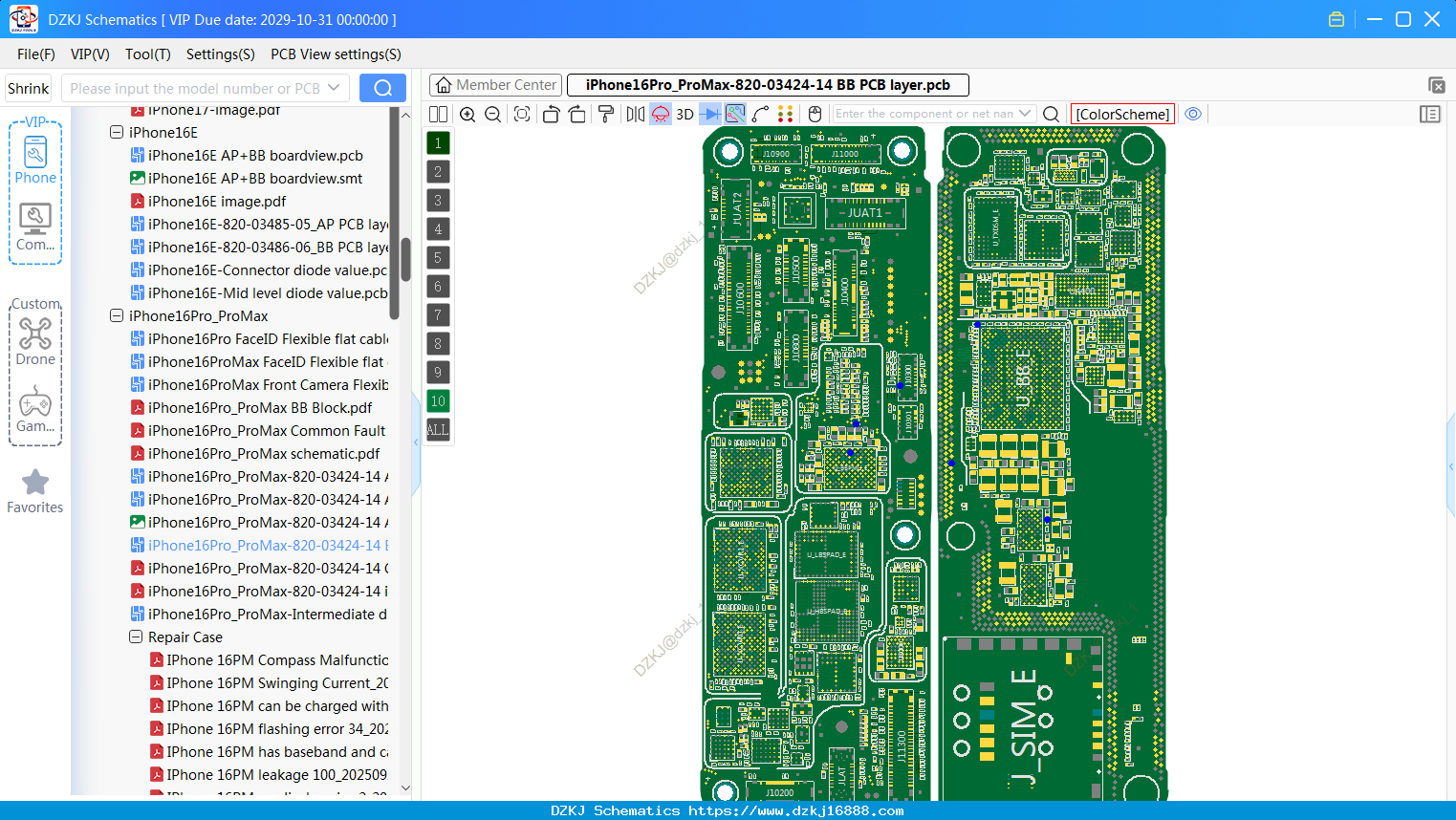
Task: Open PCB View settings(S) menu
Action: click(336, 54)
